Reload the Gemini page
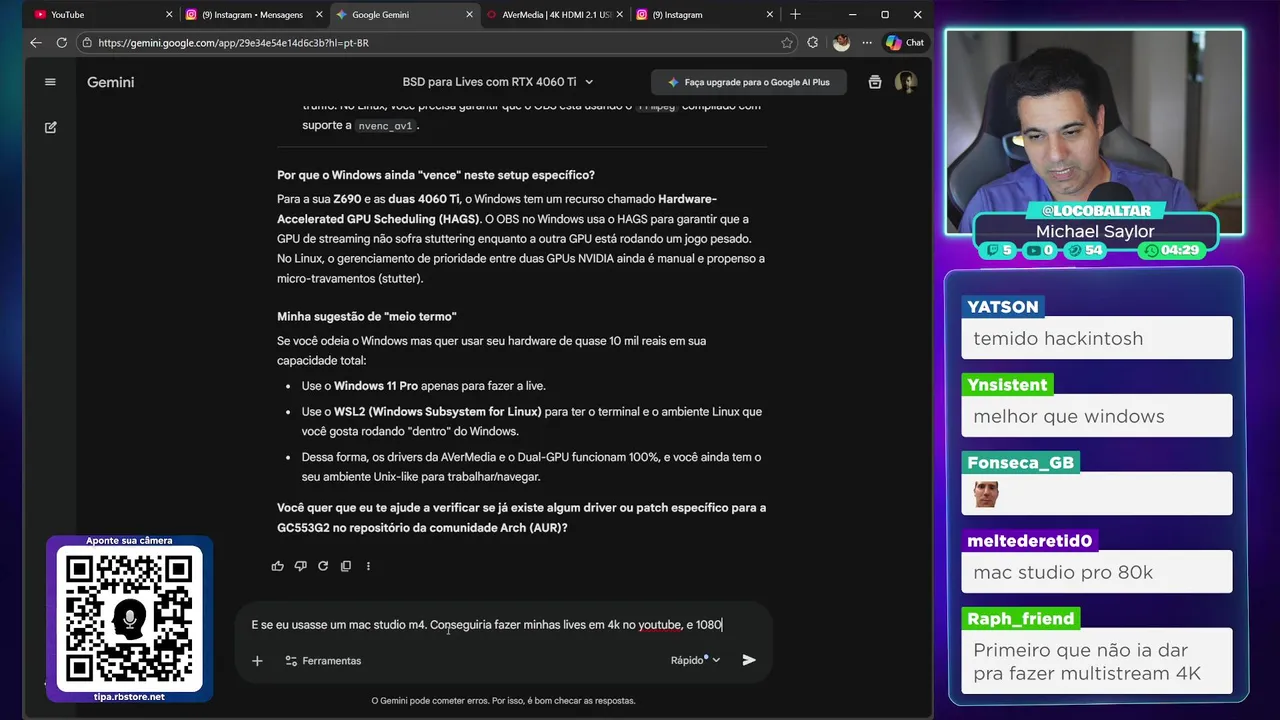The image size is (1280, 720). 62,43
